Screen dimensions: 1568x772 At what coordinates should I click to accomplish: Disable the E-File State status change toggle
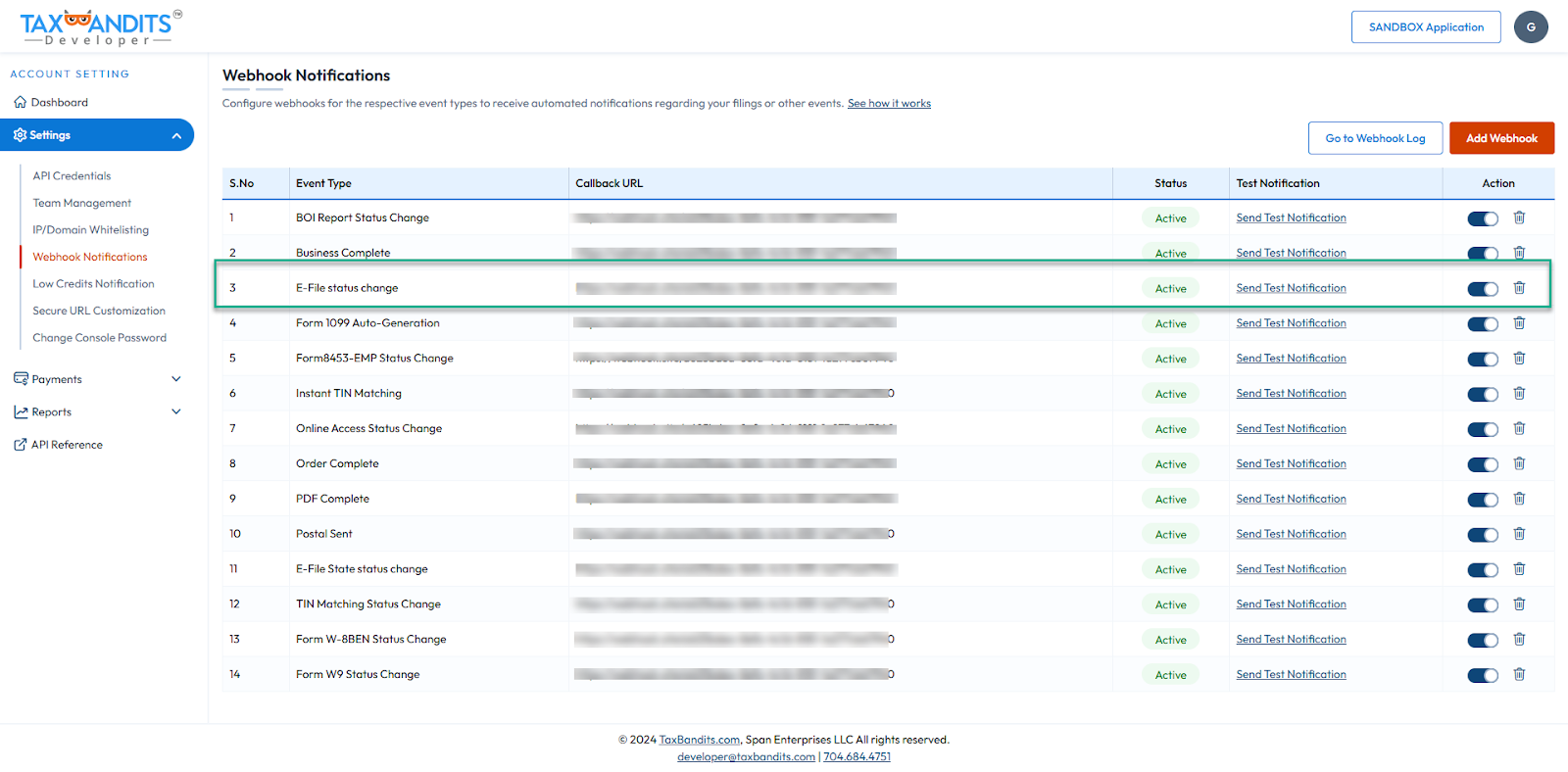click(1483, 570)
